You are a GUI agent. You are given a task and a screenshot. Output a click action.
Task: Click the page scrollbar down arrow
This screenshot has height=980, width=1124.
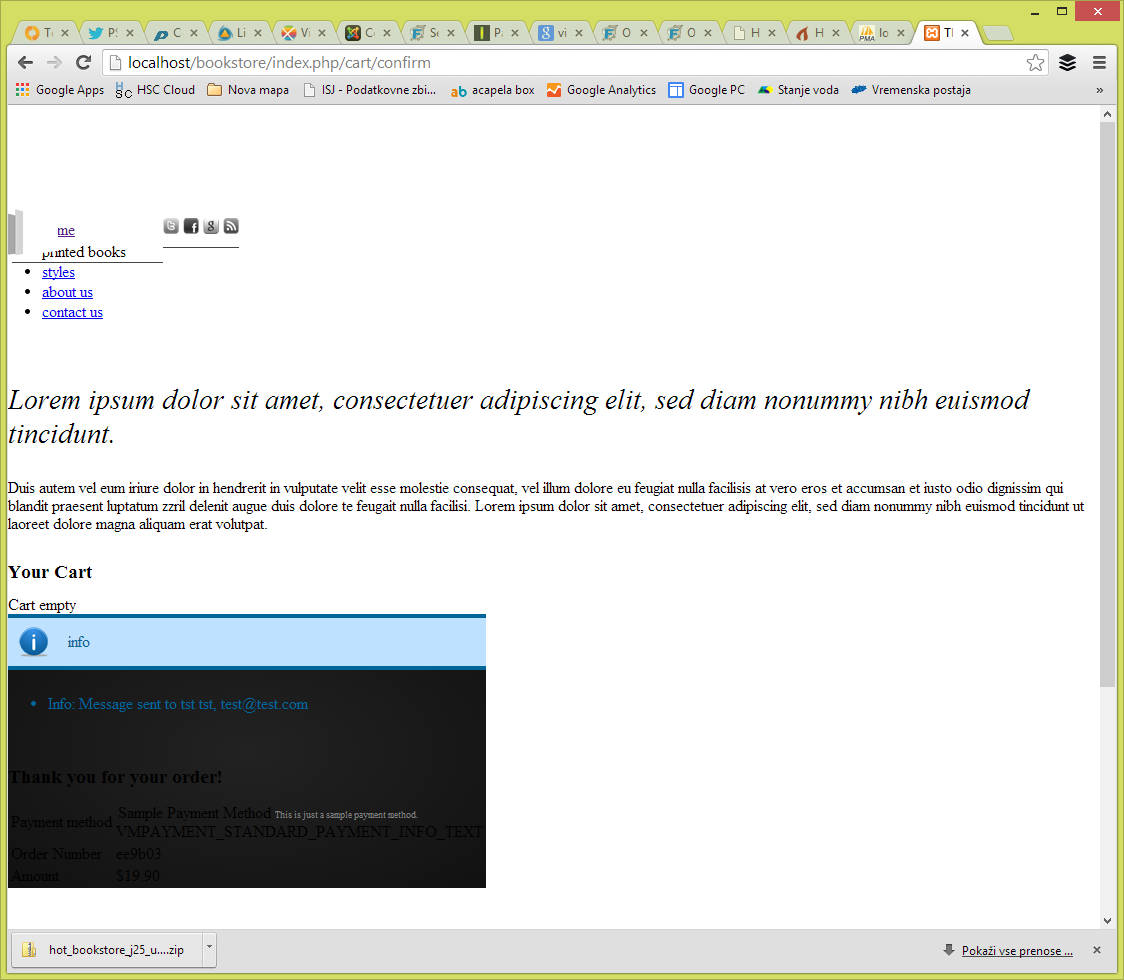pos(1108,920)
